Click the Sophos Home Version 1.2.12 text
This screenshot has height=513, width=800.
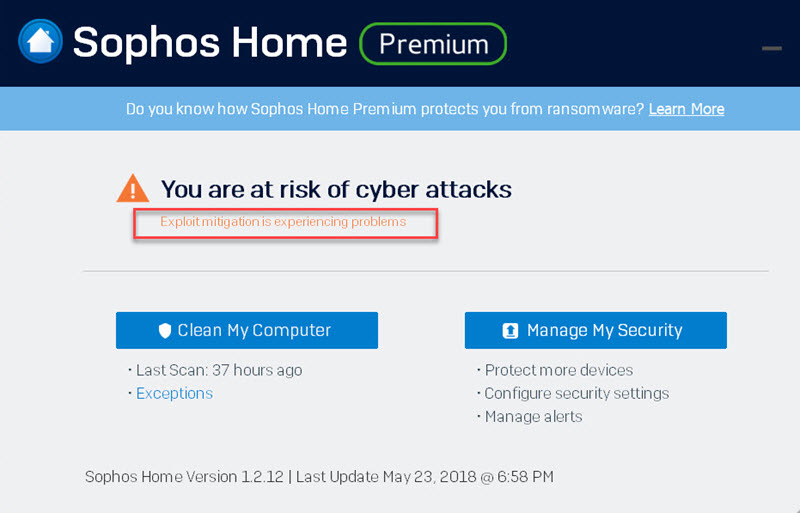(183, 477)
